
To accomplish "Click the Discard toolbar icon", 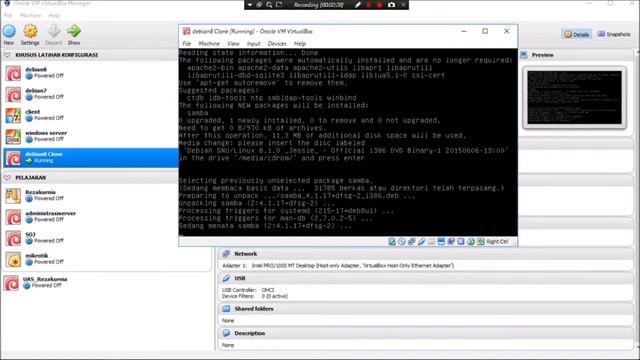I will click(53, 31).
